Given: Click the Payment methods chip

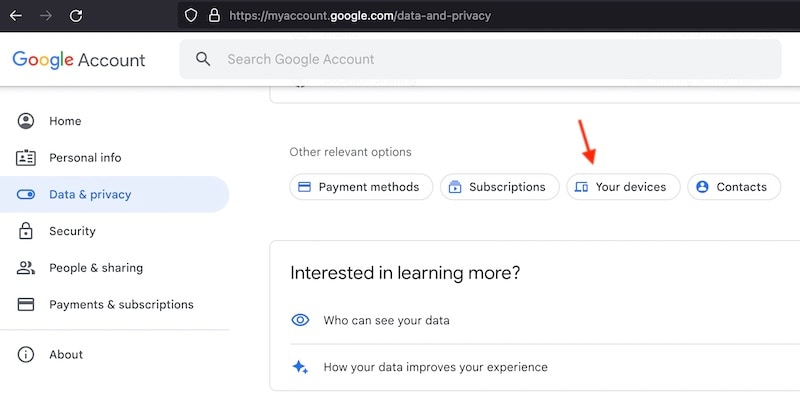Looking at the screenshot, I should (x=361, y=187).
